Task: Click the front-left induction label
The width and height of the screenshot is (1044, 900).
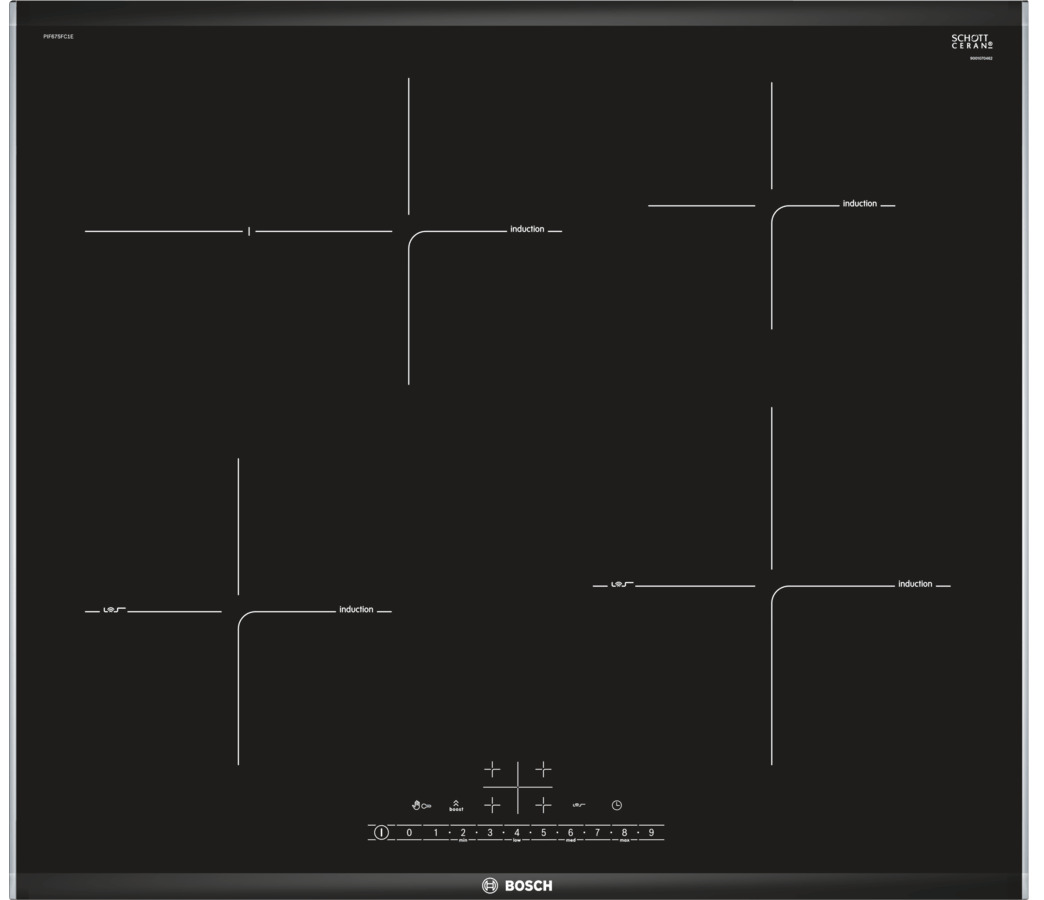Action: tap(356, 609)
